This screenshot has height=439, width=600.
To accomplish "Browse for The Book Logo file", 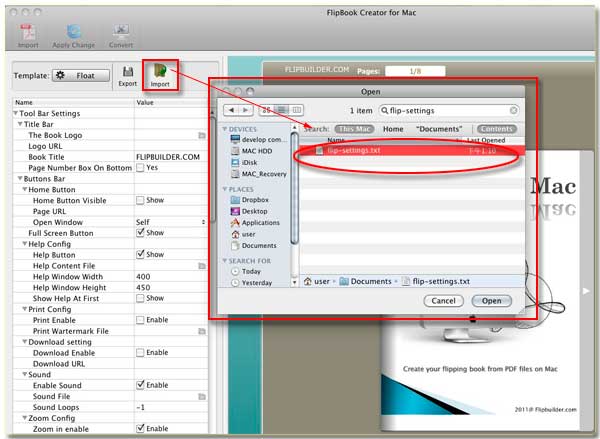I will click(202, 135).
